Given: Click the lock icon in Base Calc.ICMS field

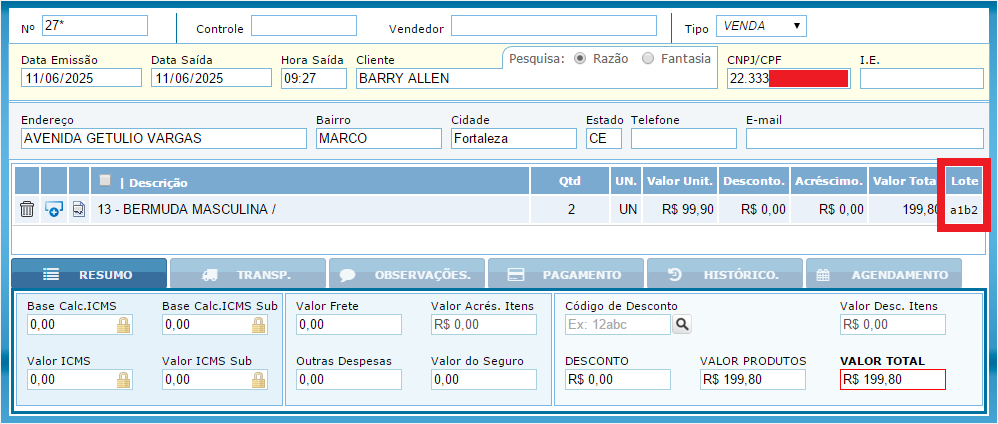Looking at the screenshot, I should [123, 324].
